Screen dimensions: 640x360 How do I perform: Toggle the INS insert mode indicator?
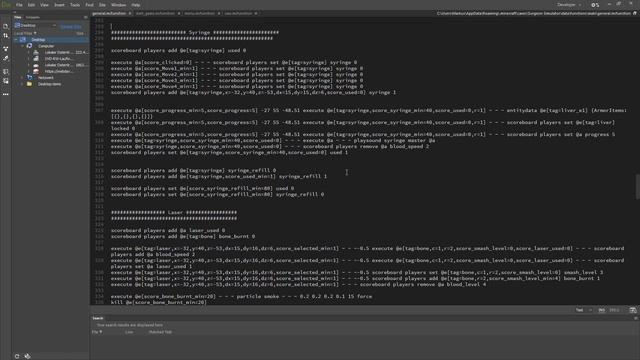pos(601,310)
